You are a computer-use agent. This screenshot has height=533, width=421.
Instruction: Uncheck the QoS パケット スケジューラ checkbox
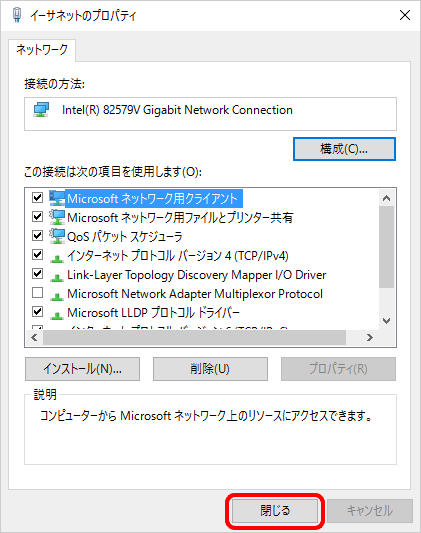pyautogui.click(x=37, y=236)
